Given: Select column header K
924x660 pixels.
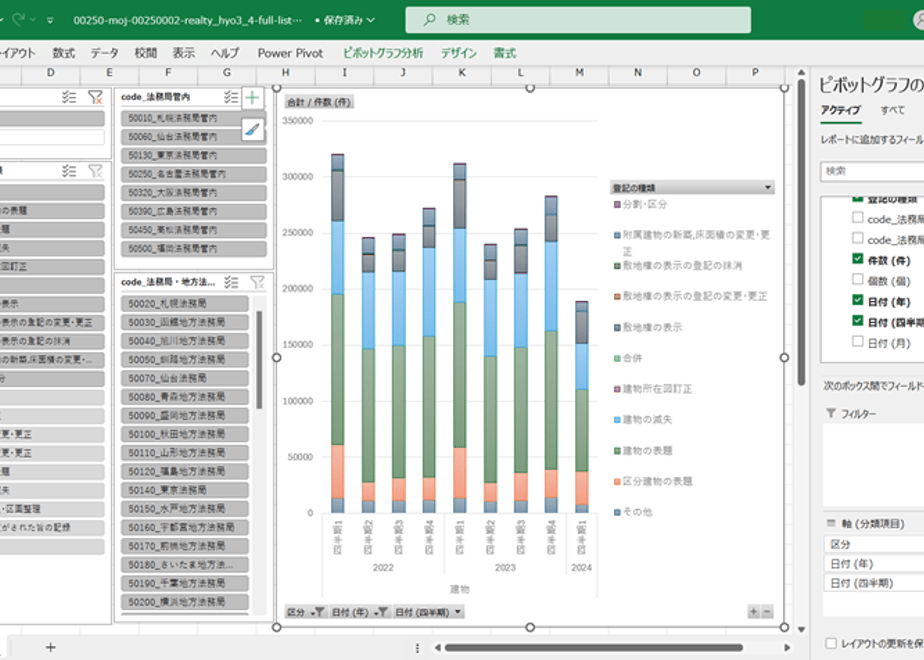Looking at the screenshot, I should tap(462, 72).
